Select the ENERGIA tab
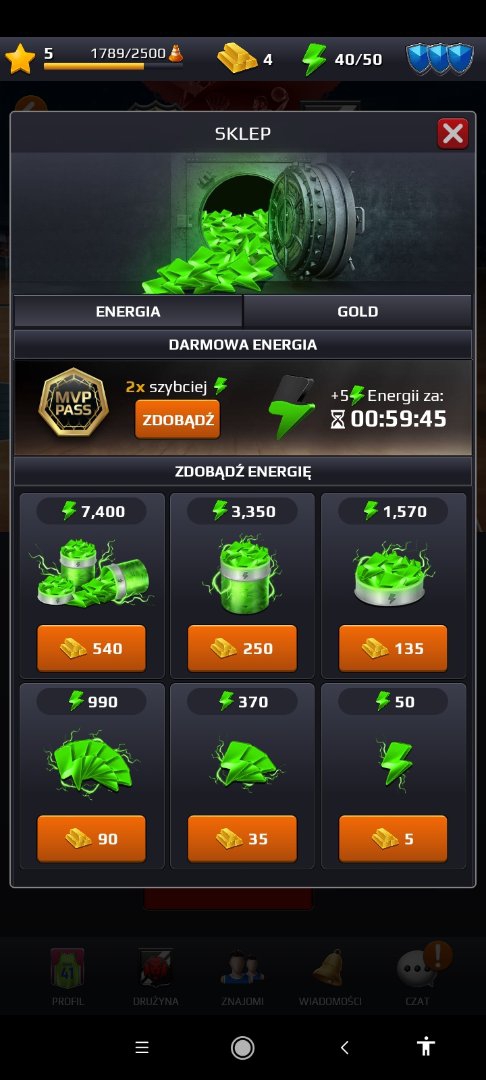Viewport: 486px width, 1080px height. point(128,311)
